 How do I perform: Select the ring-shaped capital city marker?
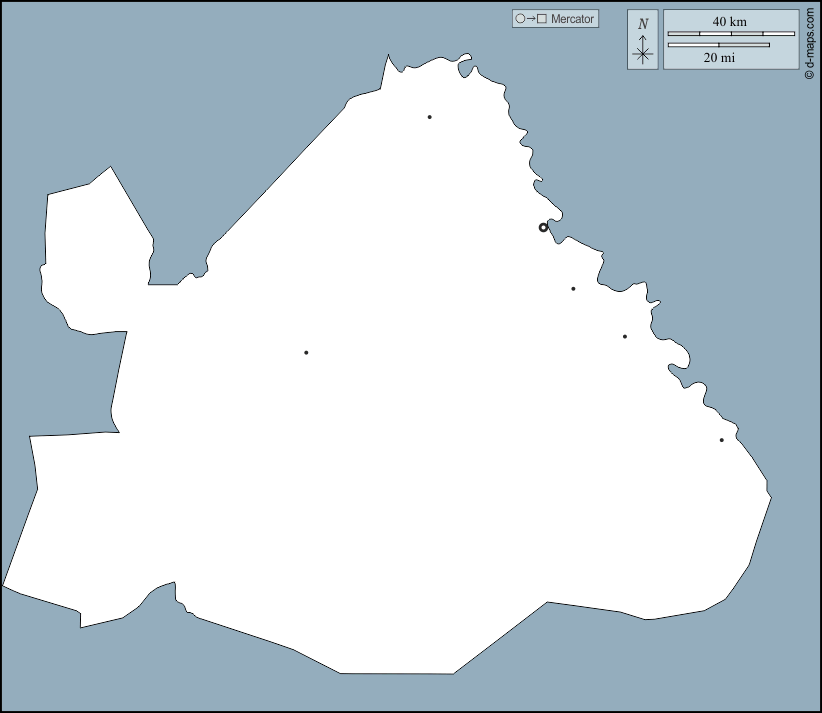[543, 227]
